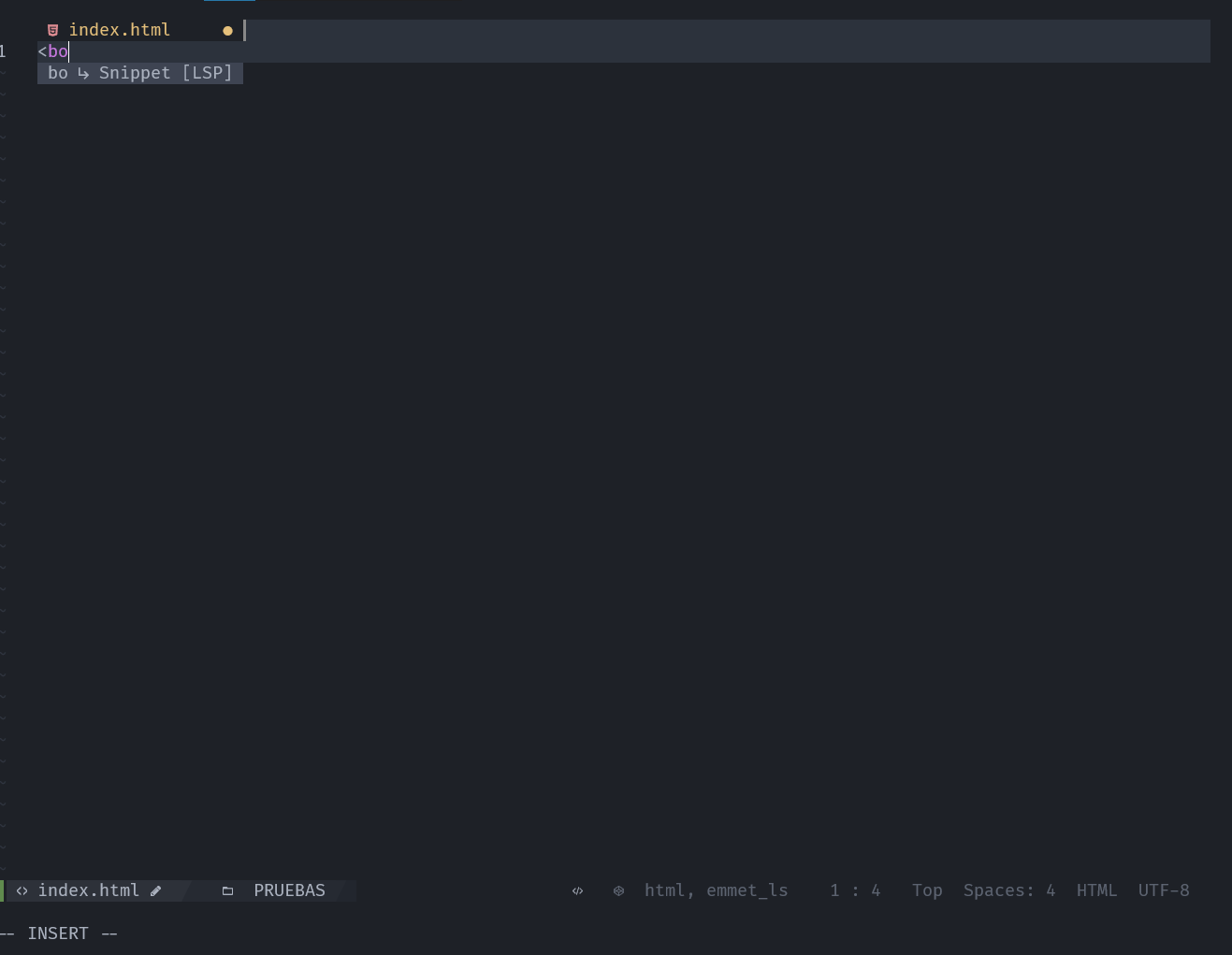Click the folder icon beside PRUEBAS

[x=227, y=890]
